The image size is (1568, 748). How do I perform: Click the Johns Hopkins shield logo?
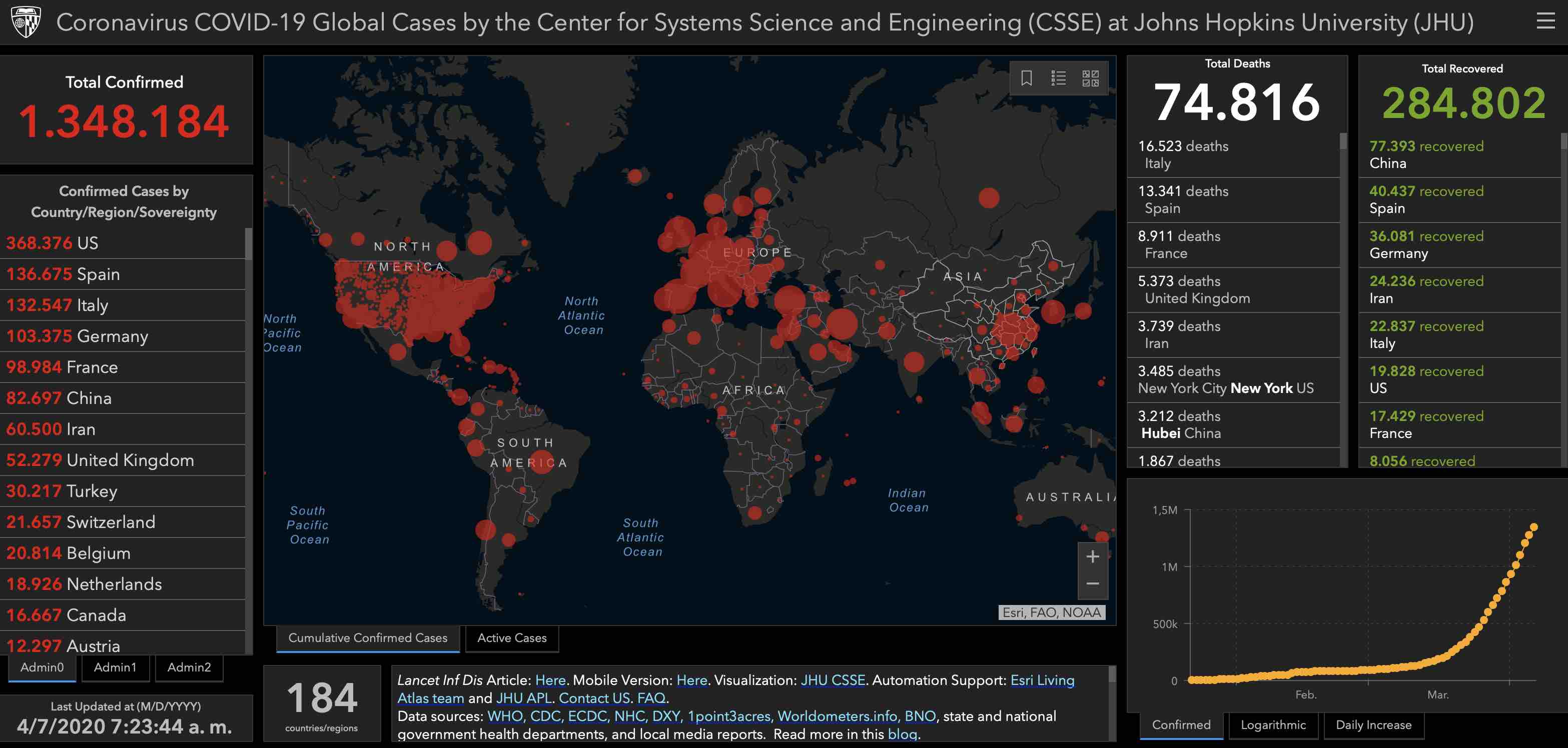pos(26,22)
